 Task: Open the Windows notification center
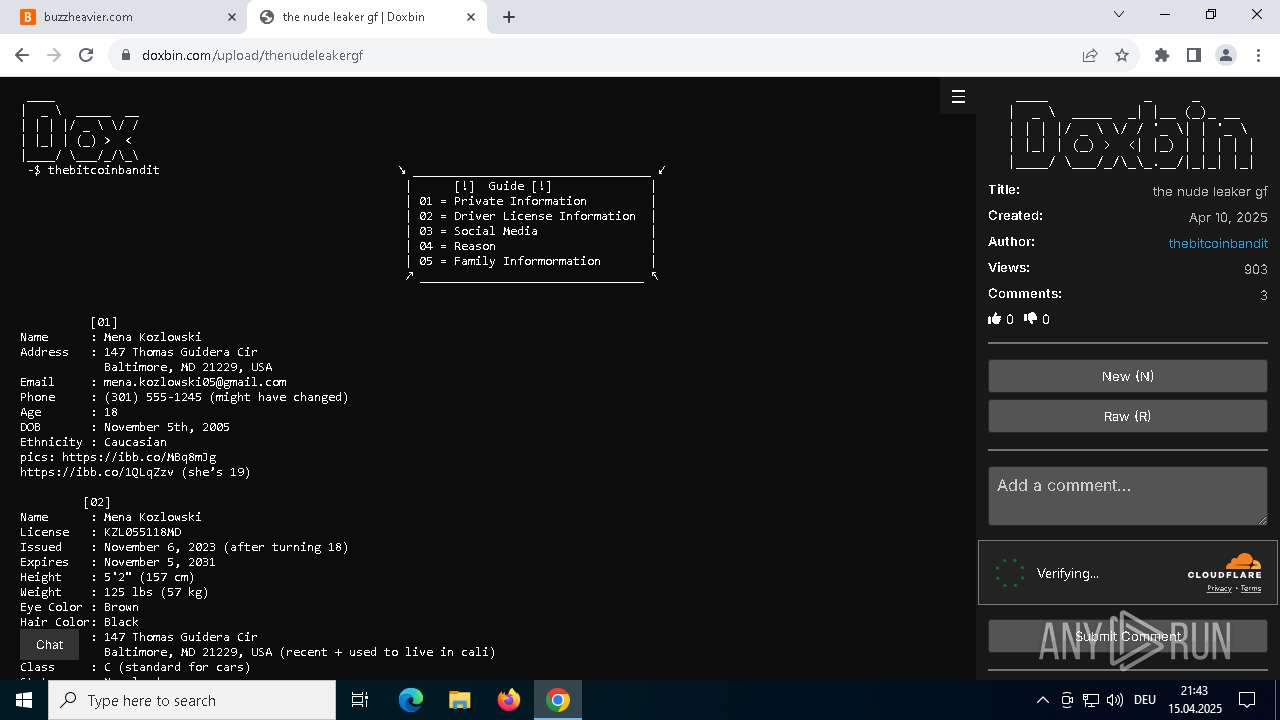[1248, 700]
